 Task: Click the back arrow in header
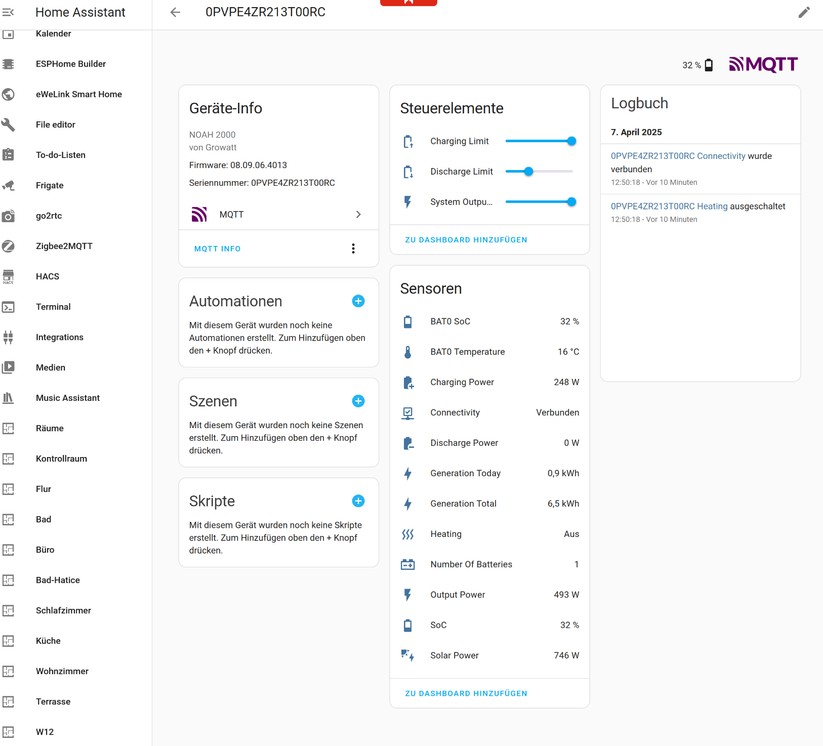175,13
